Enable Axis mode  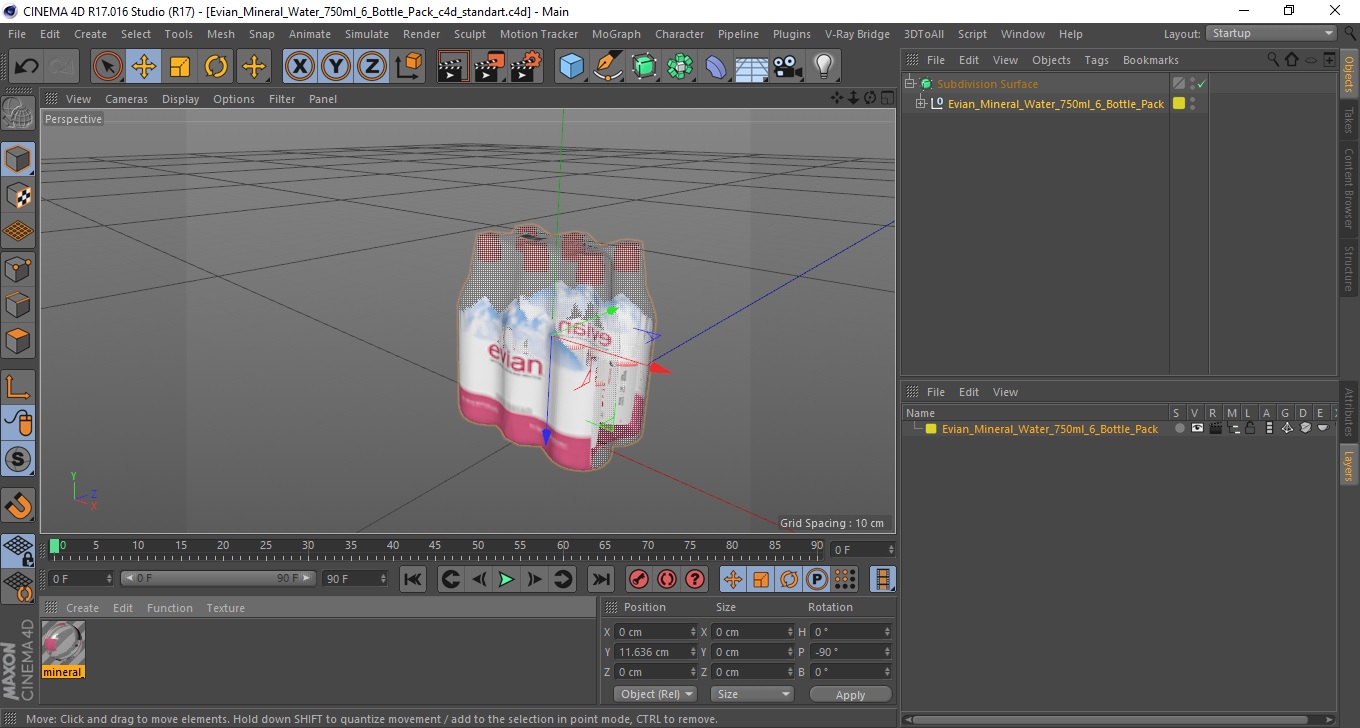pos(18,387)
